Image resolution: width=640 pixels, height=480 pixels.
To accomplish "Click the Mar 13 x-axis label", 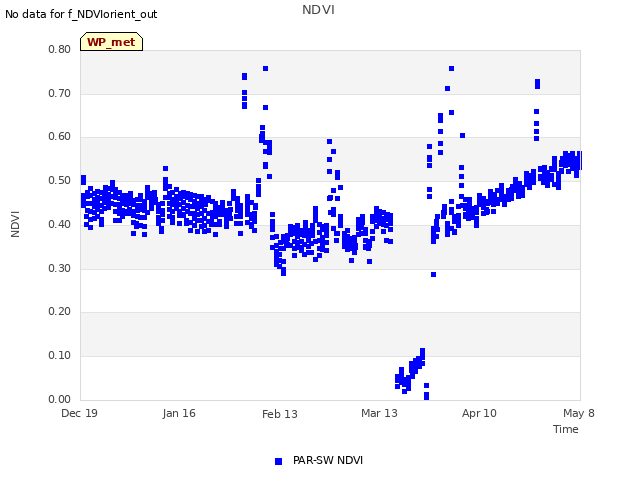I will (379, 413).
